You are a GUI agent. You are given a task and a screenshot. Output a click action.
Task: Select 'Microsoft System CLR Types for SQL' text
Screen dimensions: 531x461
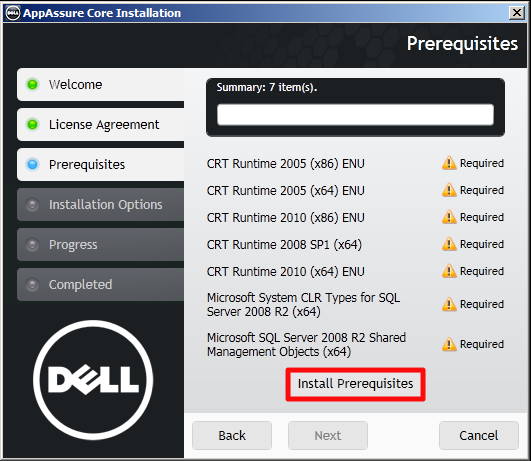303,298
